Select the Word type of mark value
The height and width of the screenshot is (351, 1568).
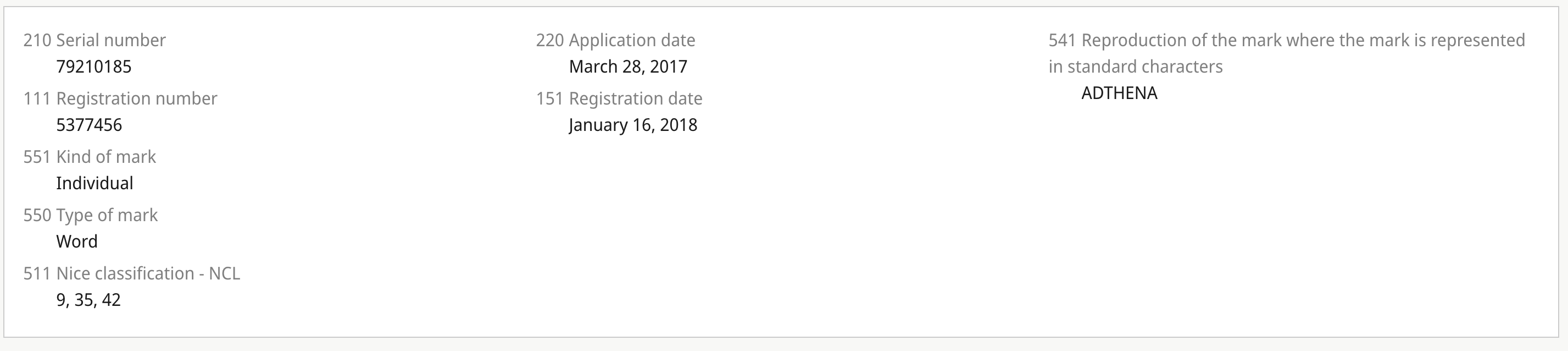[77, 242]
